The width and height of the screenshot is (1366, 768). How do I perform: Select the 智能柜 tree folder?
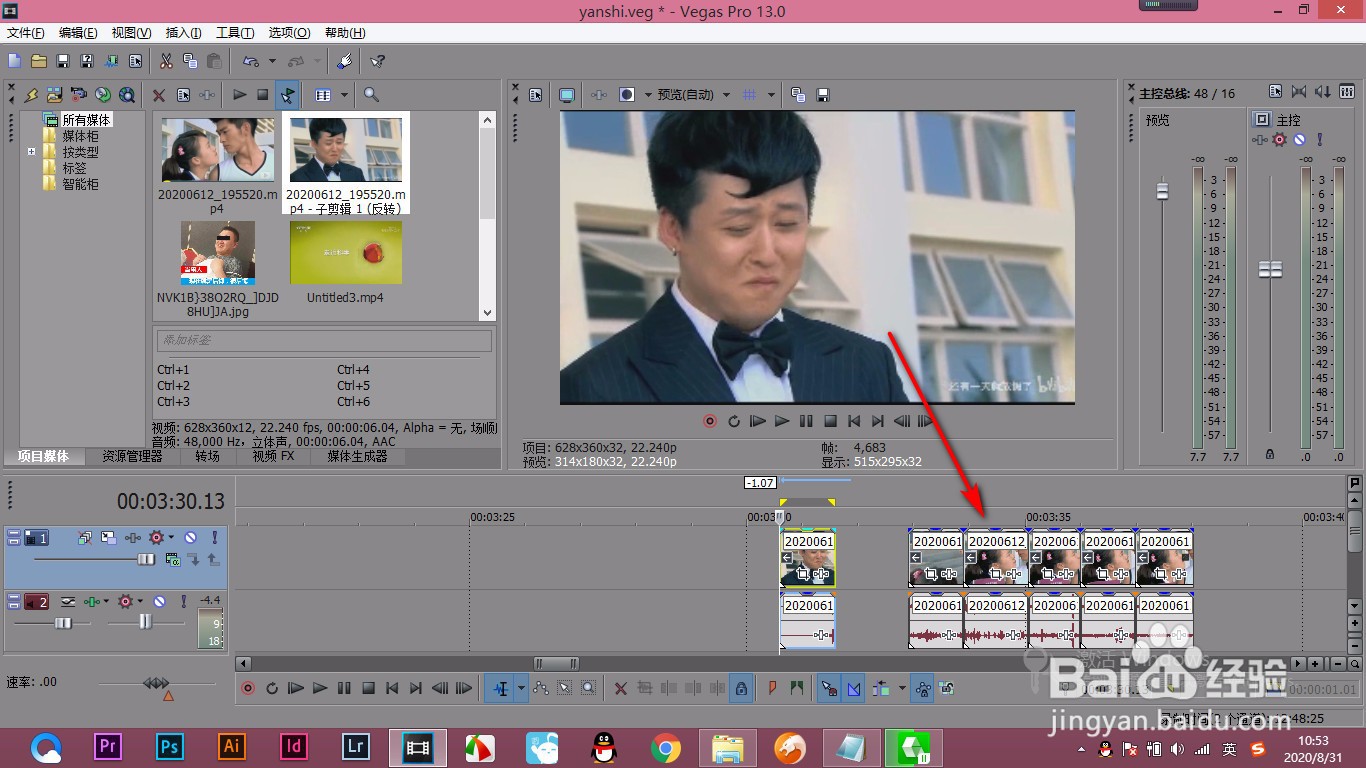pos(80,184)
